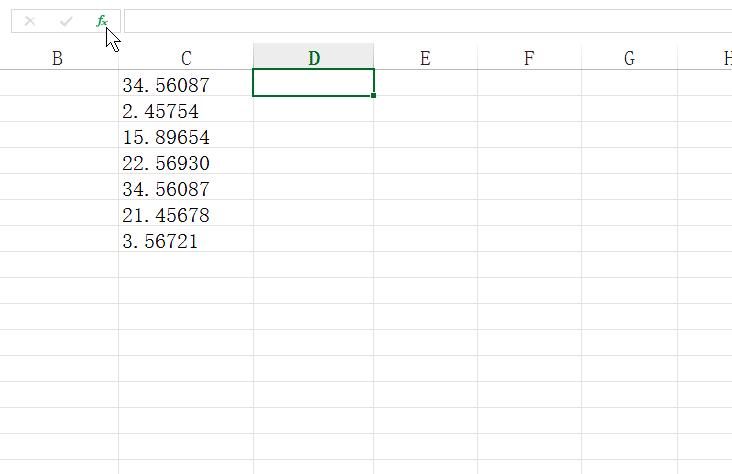
Task: Click the cell showing 22.56930
Action: click(x=186, y=163)
